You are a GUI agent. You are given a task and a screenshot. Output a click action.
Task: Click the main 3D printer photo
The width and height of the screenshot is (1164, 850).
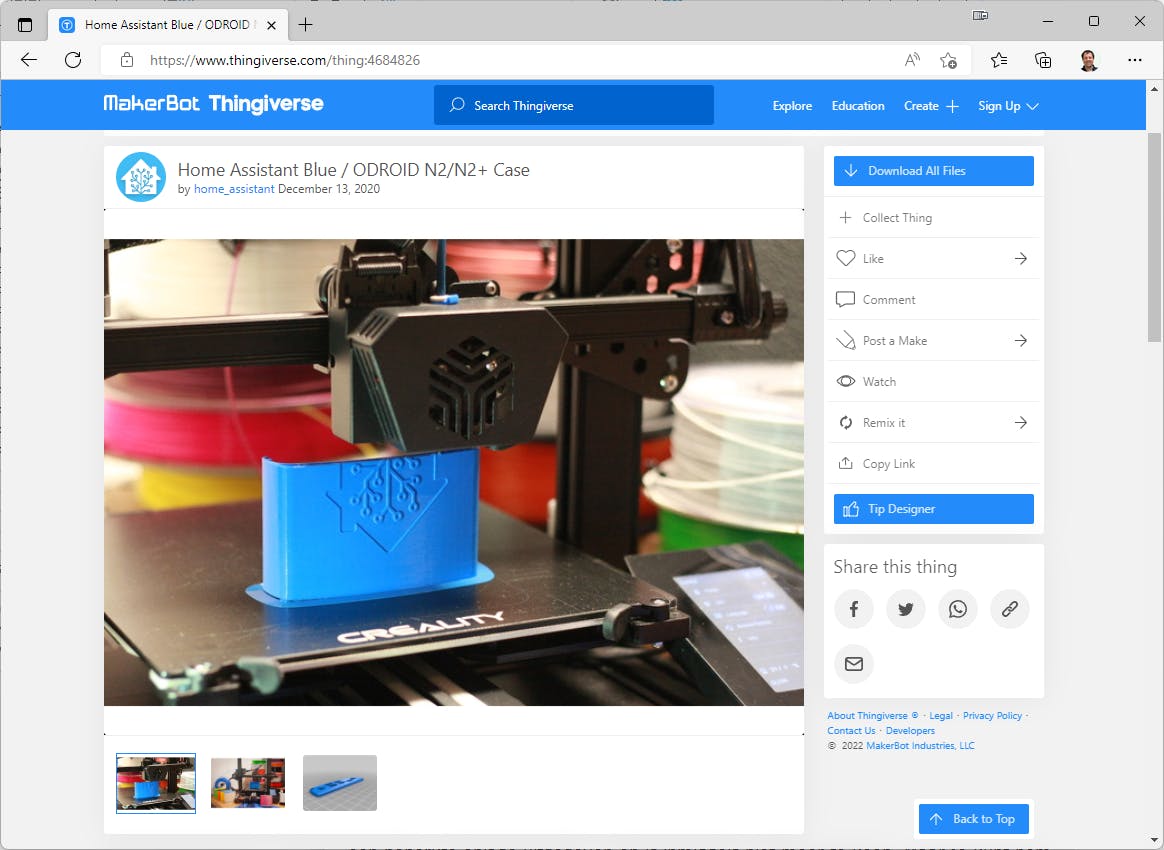point(454,472)
